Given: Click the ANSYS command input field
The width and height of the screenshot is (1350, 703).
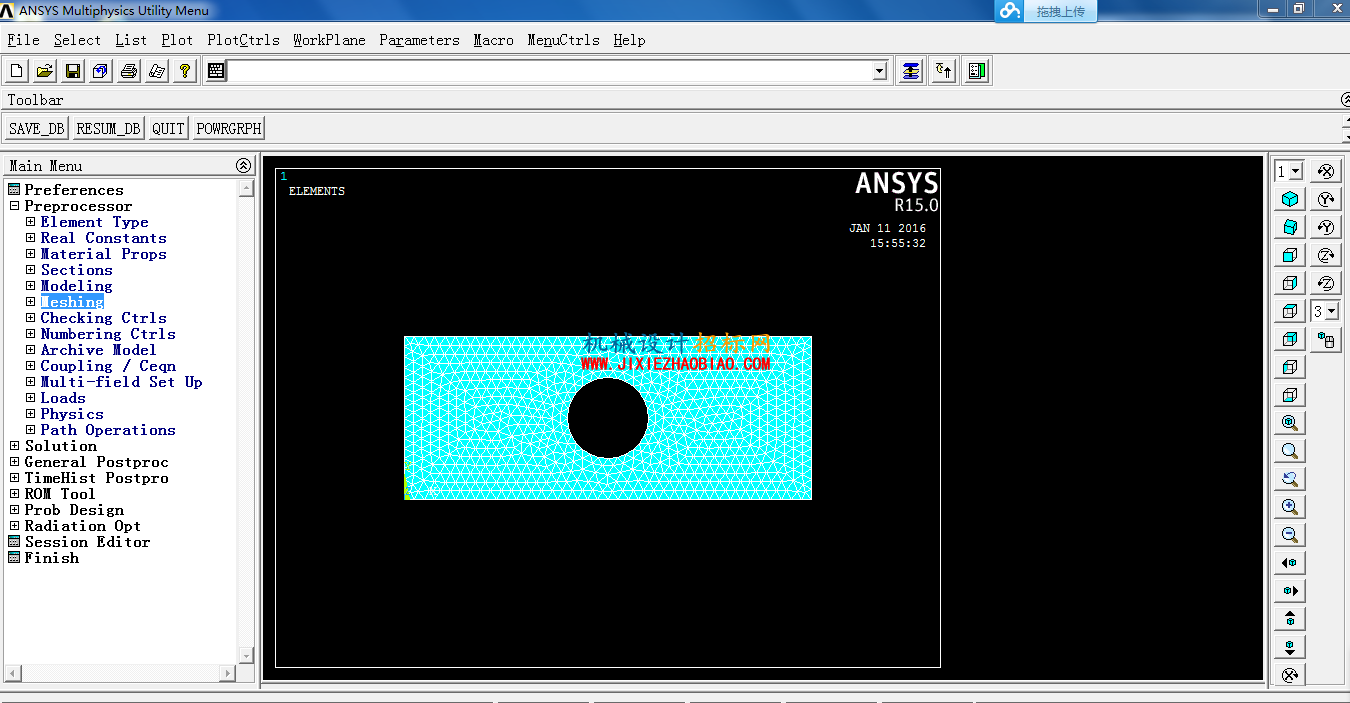Looking at the screenshot, I should click(550, 71).
